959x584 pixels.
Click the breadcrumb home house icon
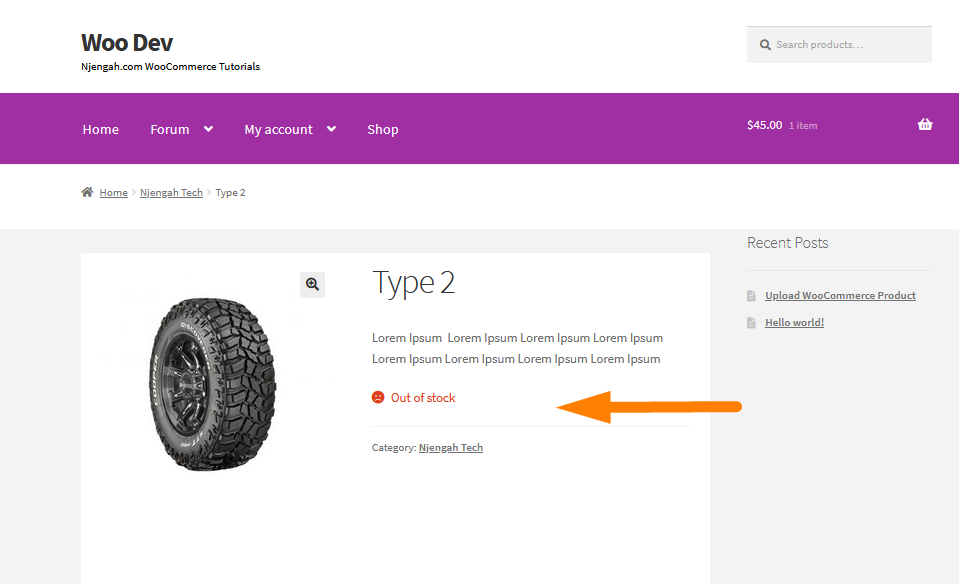tap(87, 192)
